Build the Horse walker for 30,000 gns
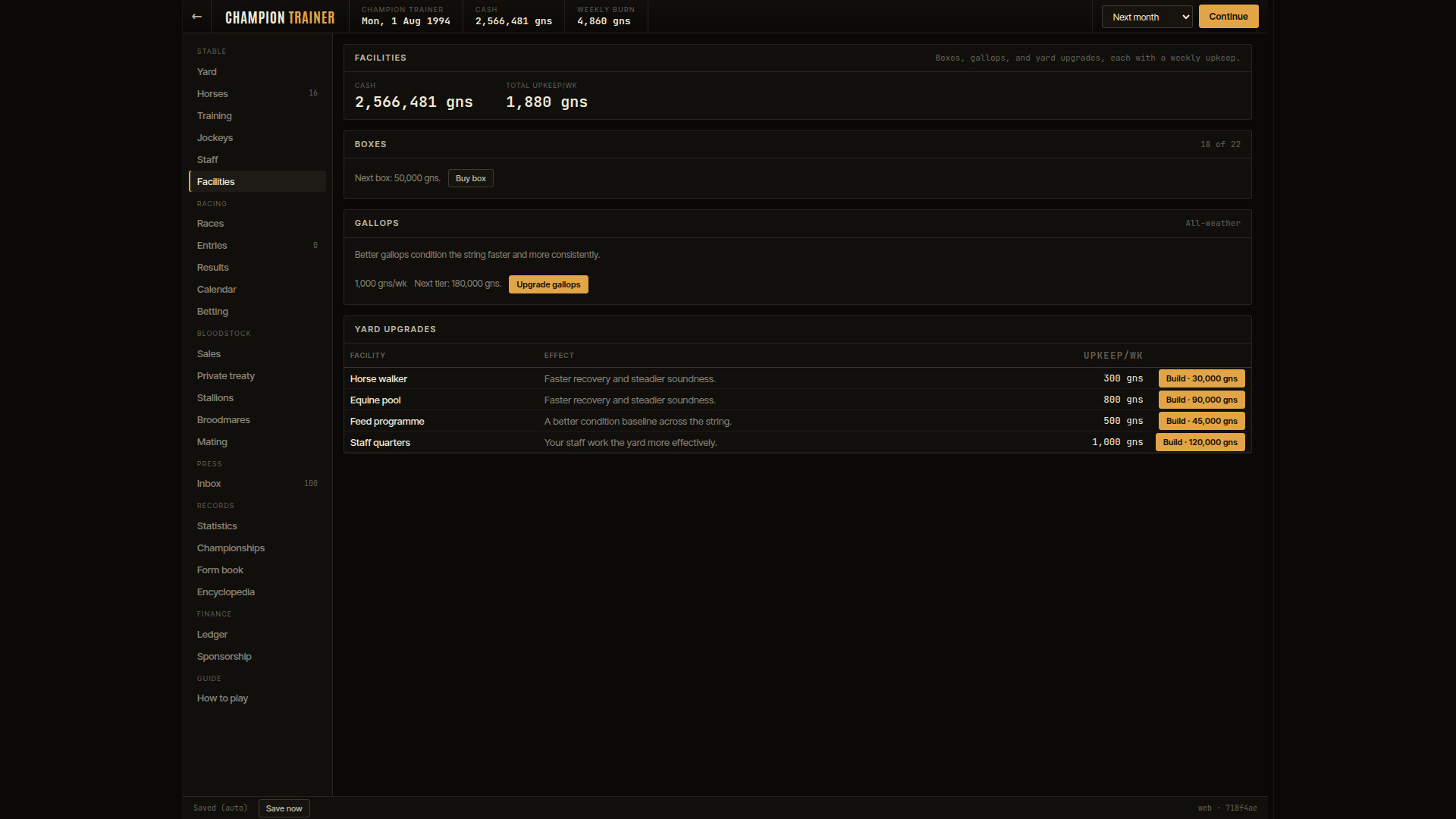1456x819 pixels. (1201, 378)
